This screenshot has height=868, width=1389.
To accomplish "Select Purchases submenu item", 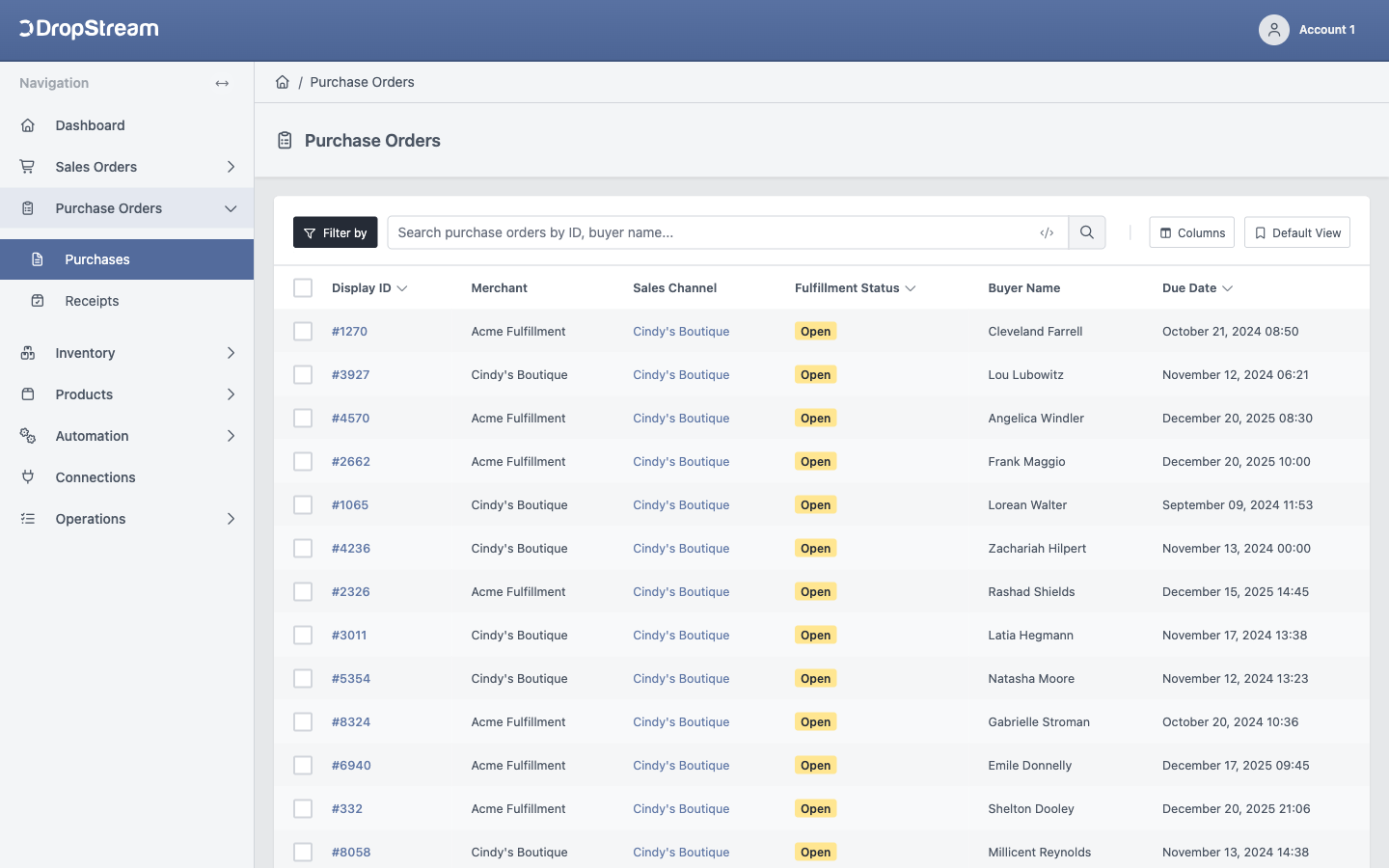I will pos(126,259).
